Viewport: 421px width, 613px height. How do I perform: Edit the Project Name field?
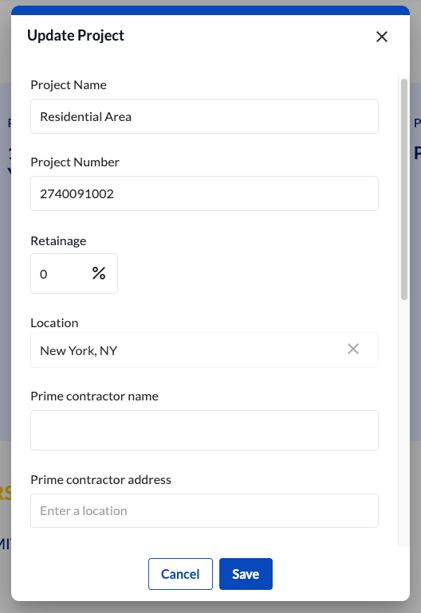click(204, 117)
